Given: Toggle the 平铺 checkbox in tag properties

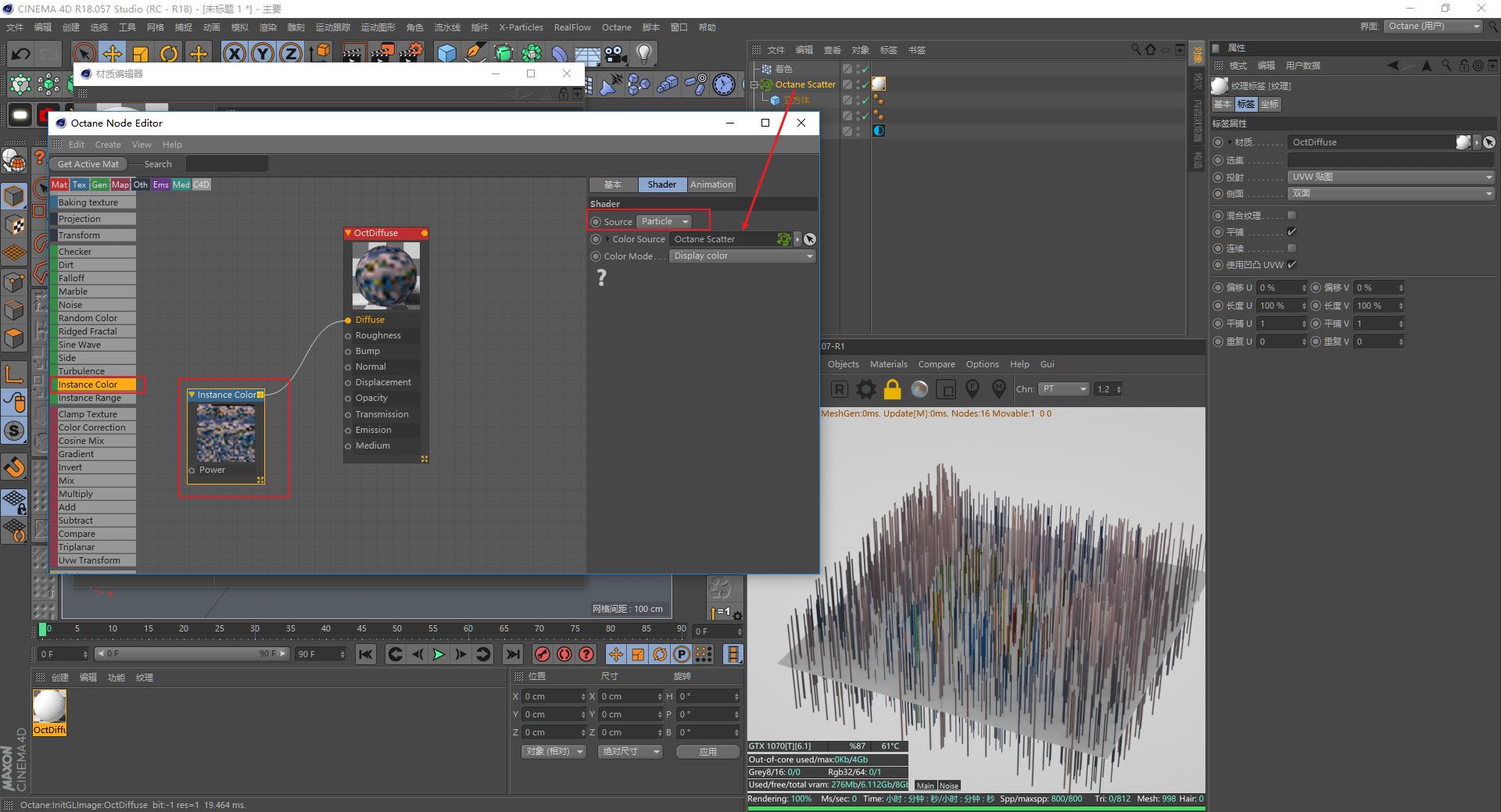Looking at the screenshot, I should [x=1291, y=232].
